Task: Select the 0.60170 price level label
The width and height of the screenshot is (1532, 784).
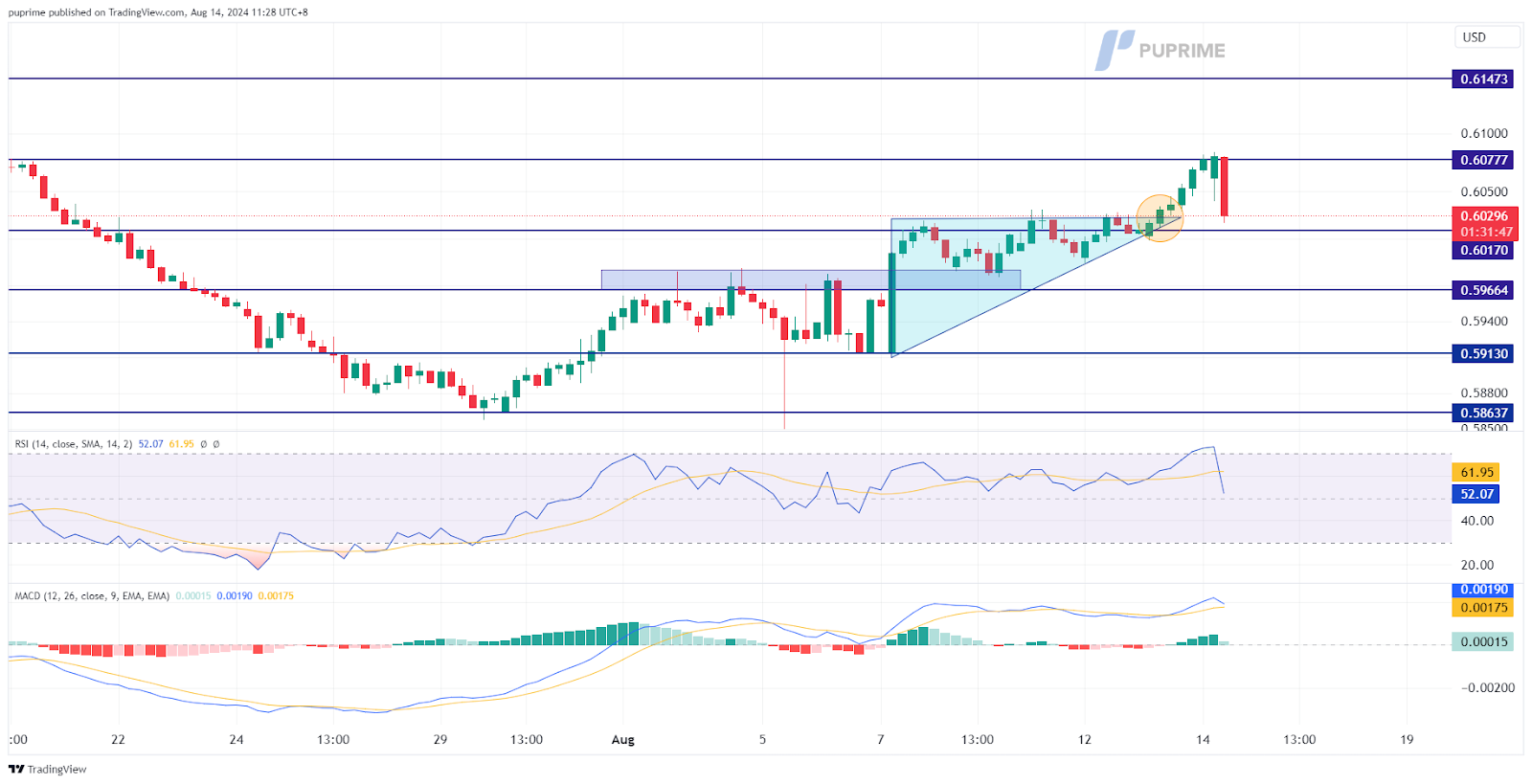Action: coord(1483,251)
